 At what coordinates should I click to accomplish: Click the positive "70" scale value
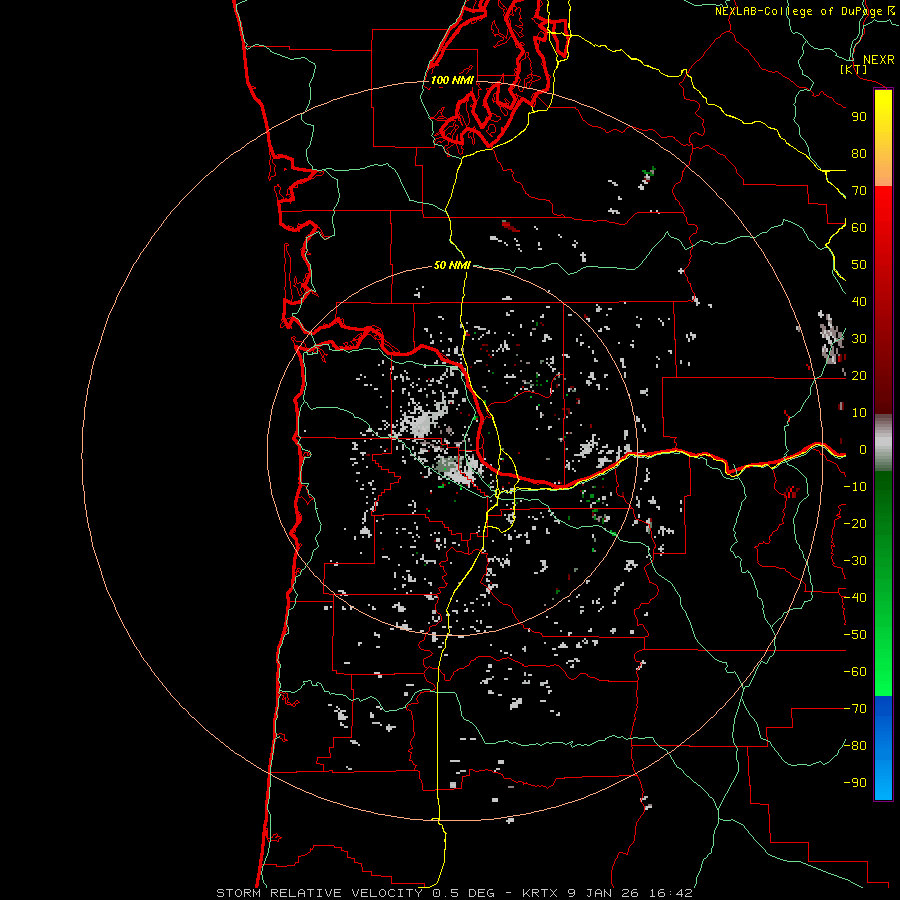point(859,191)
